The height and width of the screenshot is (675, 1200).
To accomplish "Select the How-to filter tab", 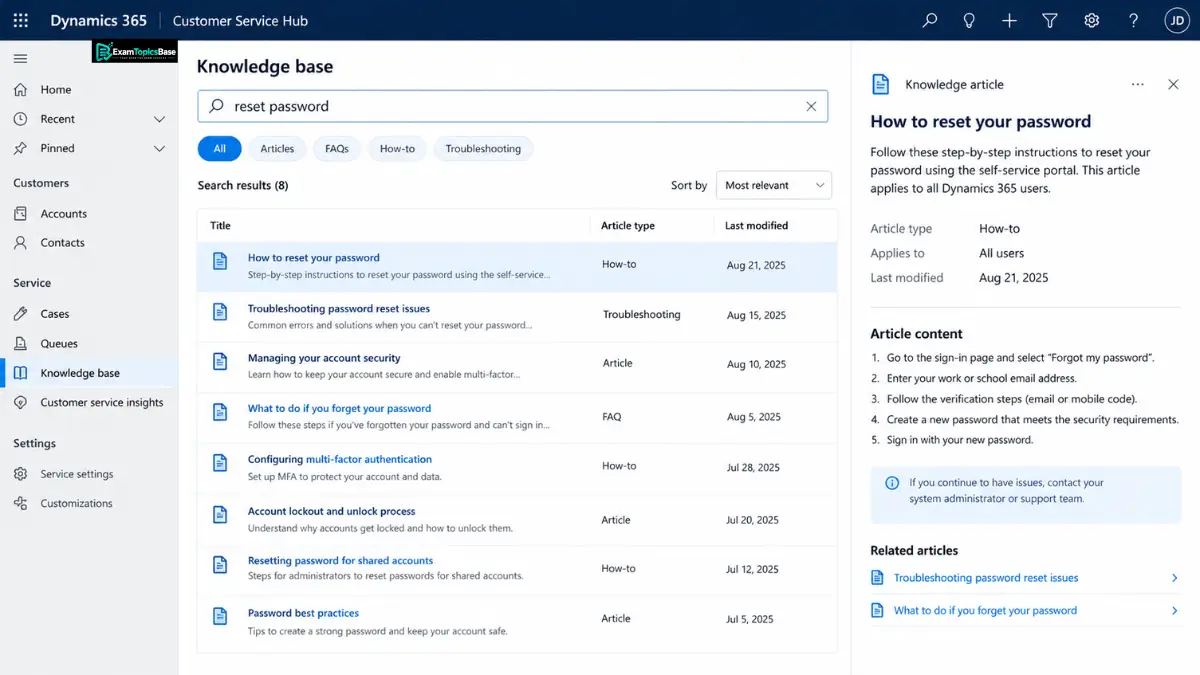I will pyautogui.click(x=397, y=149).
